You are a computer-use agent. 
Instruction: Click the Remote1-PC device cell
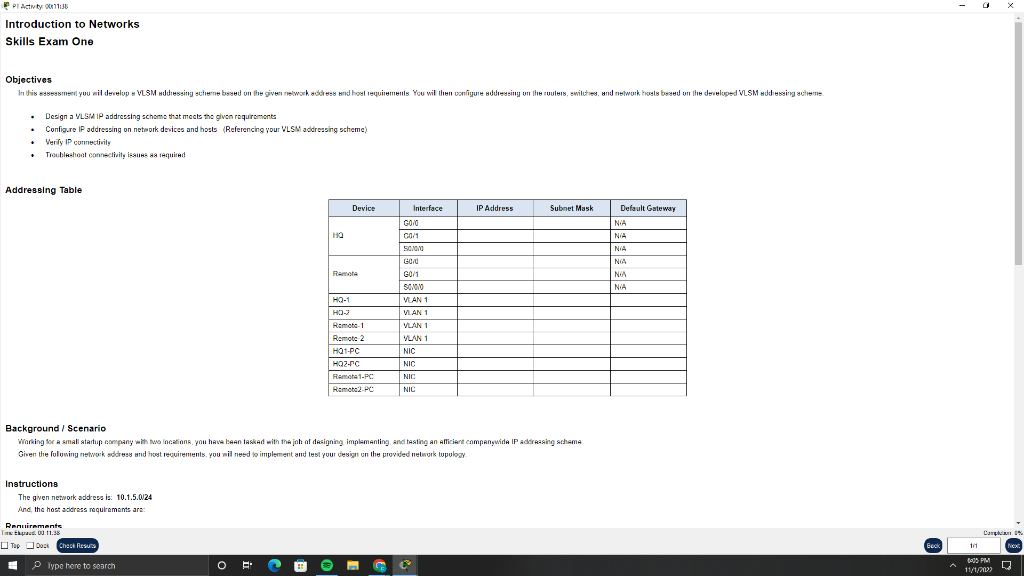point(364,377)
